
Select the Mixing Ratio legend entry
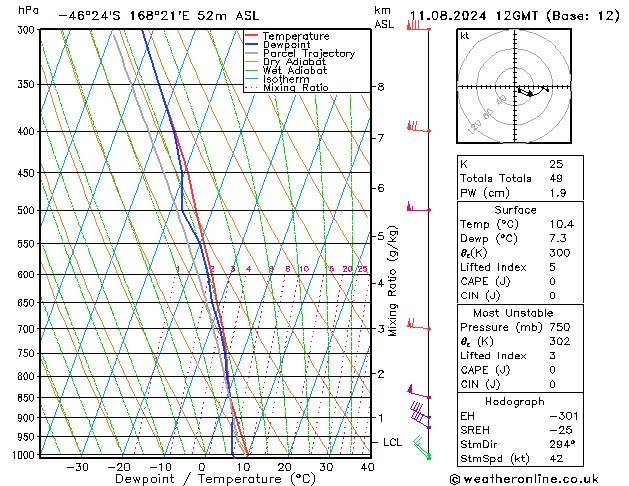(x=286, y=87)
